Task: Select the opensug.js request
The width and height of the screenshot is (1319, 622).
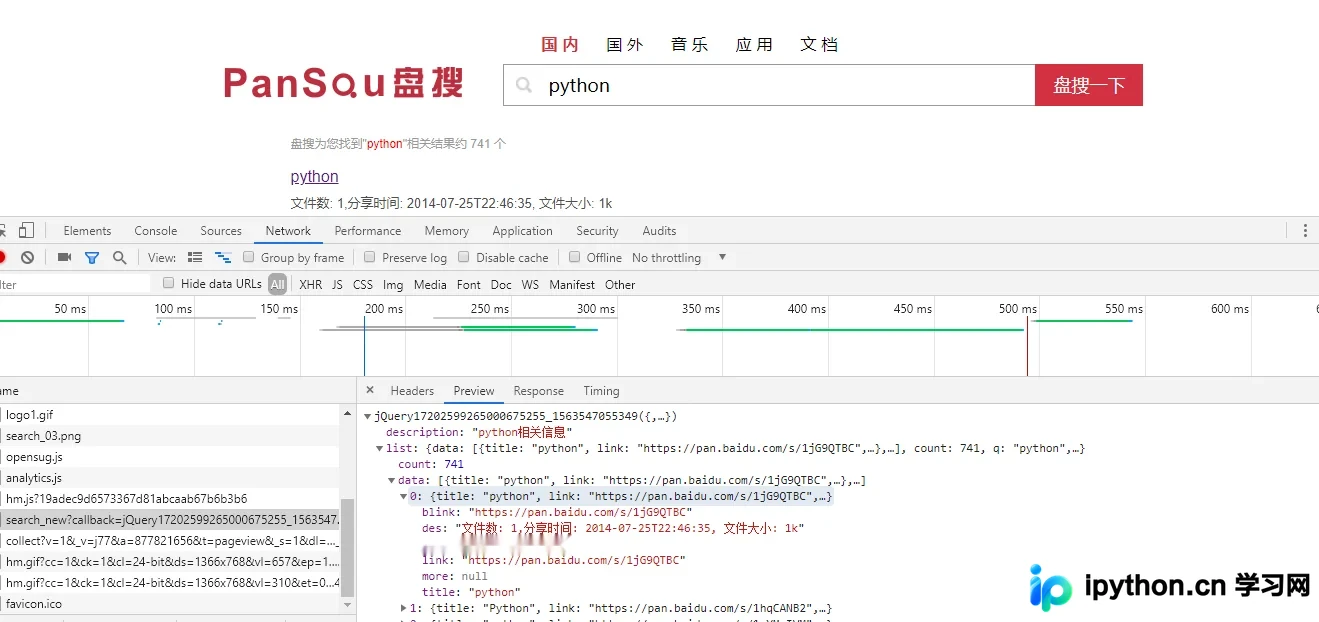Action: pyautogui.click(x=170, y=456)
